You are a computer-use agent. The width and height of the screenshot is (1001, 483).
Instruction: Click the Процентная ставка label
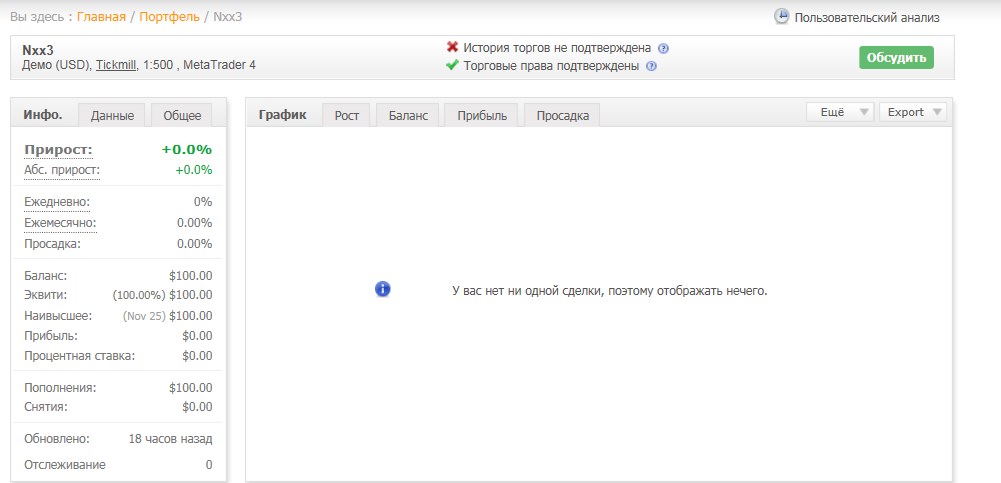point(80,355)
